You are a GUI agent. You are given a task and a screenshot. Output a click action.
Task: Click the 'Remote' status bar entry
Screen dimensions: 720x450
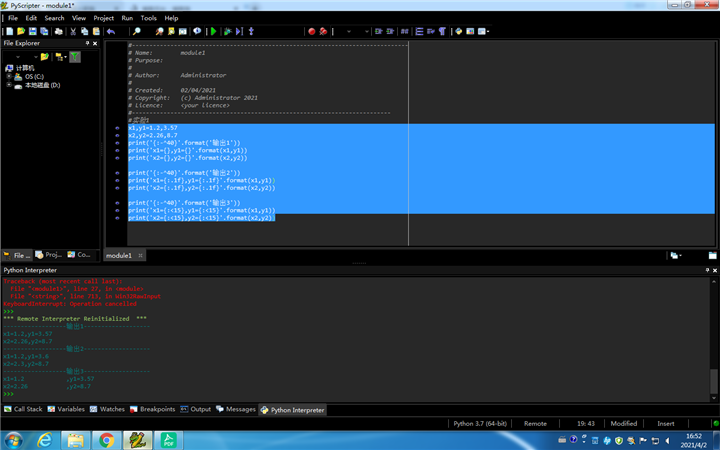coord(535,423)
